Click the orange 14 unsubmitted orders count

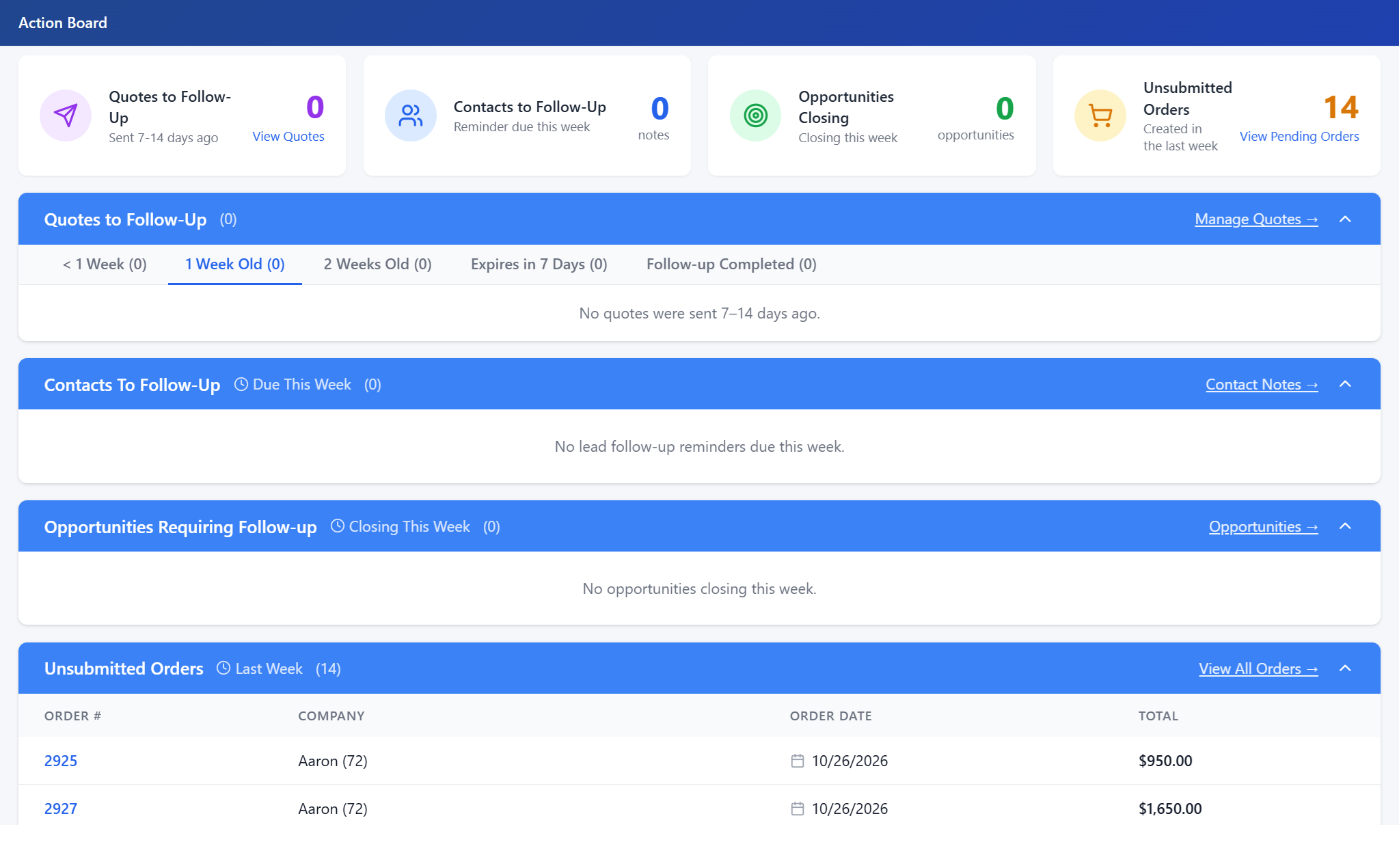[1341, 107]
